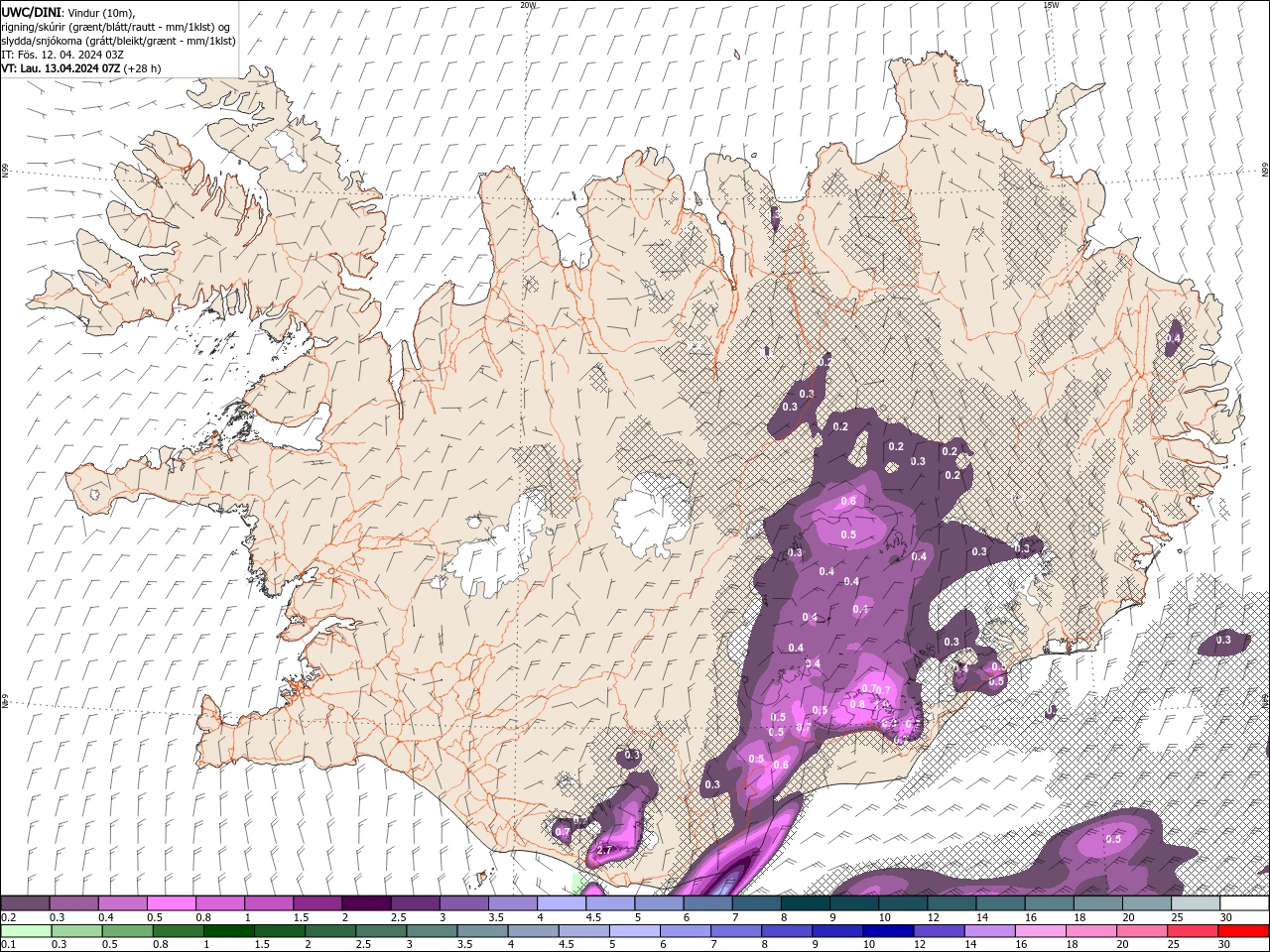Pick the 4–4.5 swatch in lower legend row
The height and width of the screenshot is (952, 1270).
pyautogui.click(x=533, y=931)
